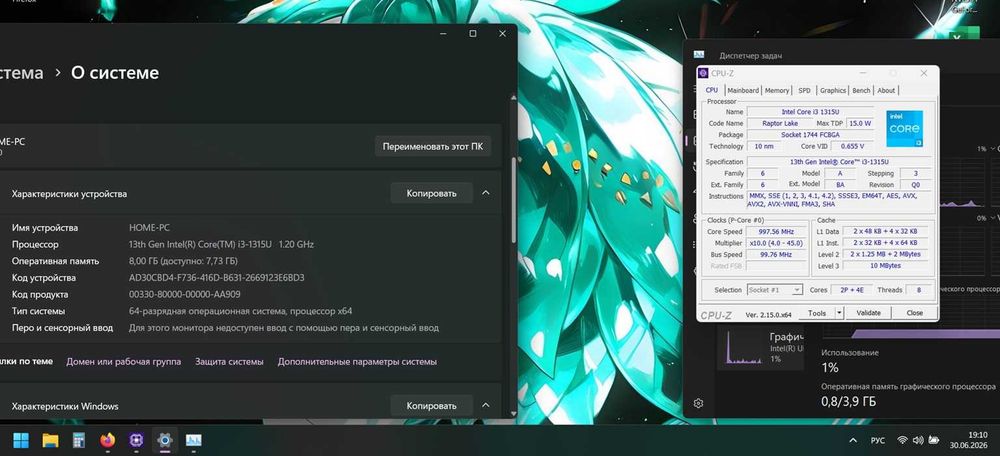This screenshot has height=456, width=1000.
Task: Open the Socket #1 selection dropdown
Action: click(x=774, y=290)
